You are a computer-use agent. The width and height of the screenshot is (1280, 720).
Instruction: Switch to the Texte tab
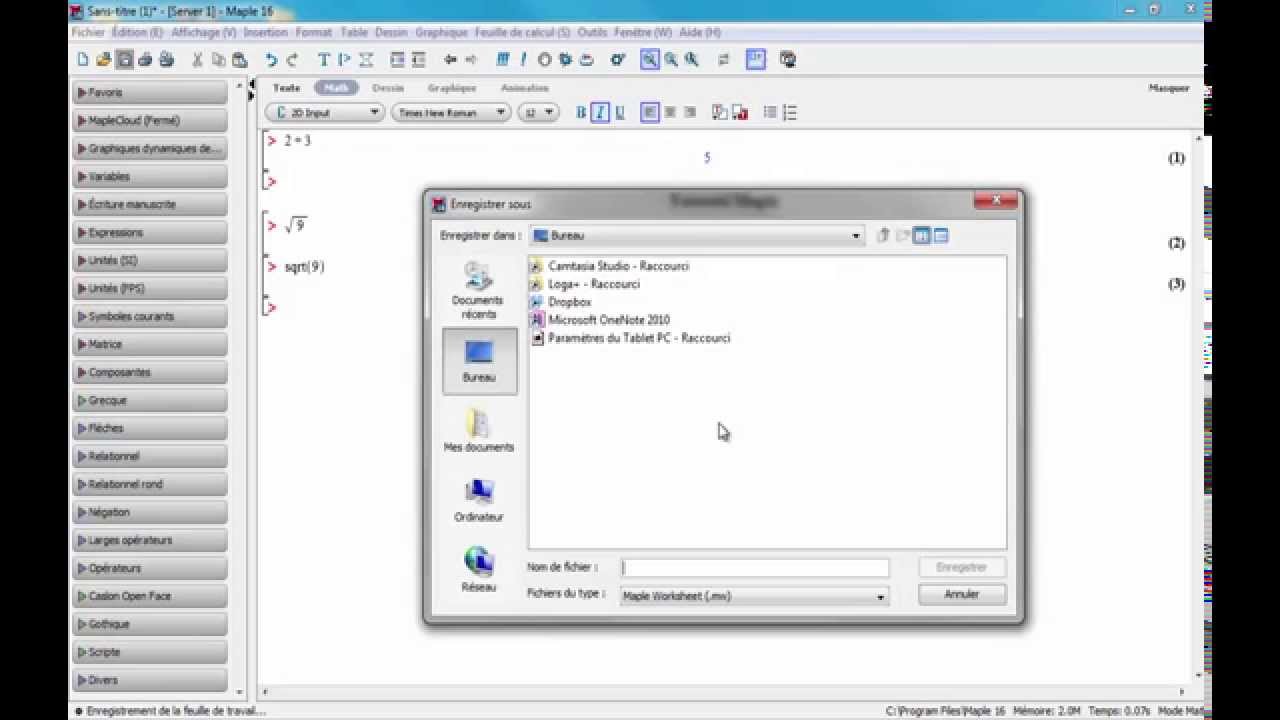[x=286, y=88]
